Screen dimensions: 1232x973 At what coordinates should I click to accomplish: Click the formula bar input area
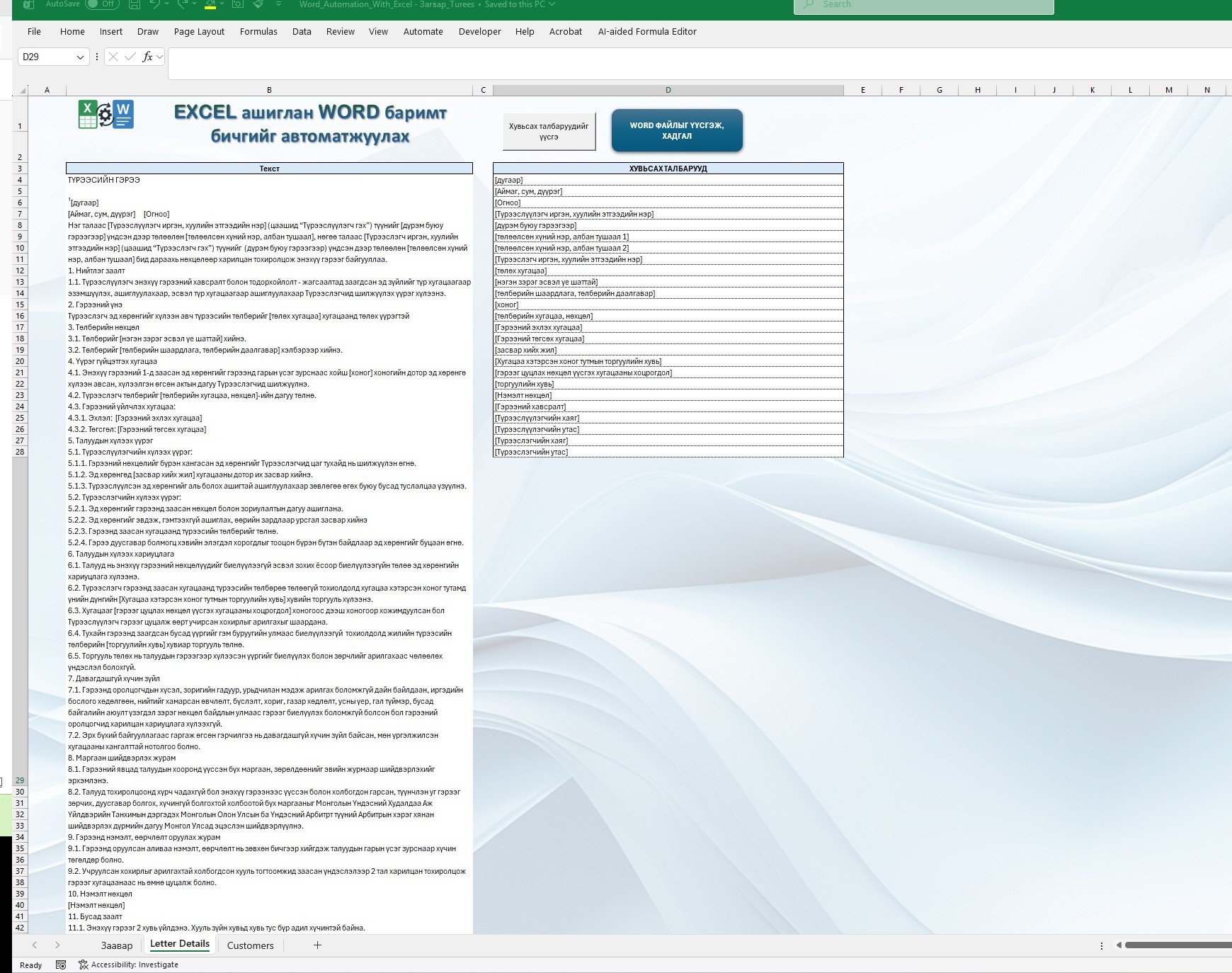tap(700, 64)
